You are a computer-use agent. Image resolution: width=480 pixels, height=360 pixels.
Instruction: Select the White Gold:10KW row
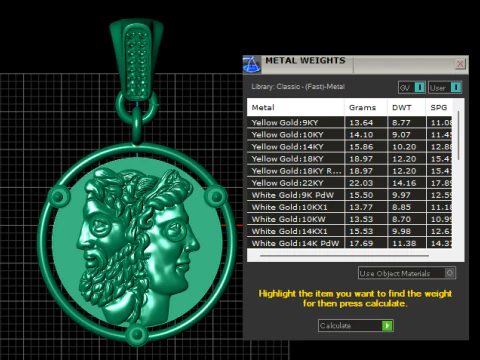tap(349, 219)
